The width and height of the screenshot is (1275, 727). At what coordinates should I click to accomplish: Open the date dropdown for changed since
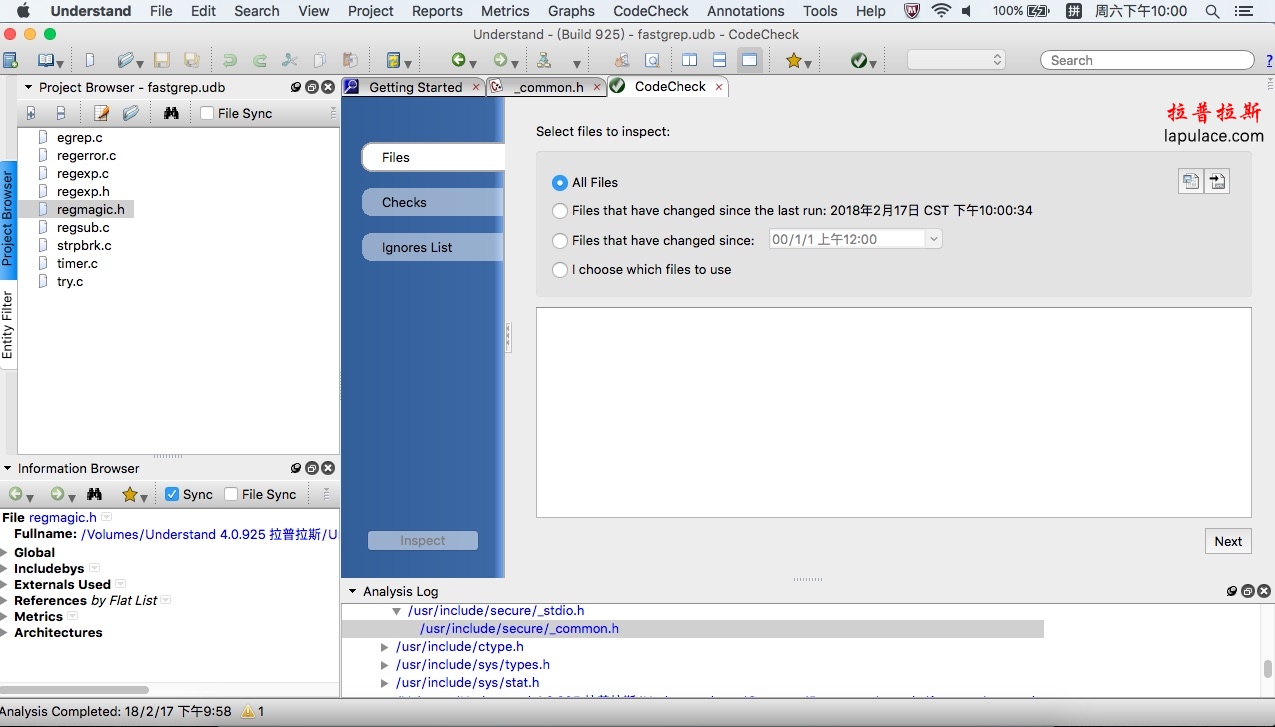933,239
